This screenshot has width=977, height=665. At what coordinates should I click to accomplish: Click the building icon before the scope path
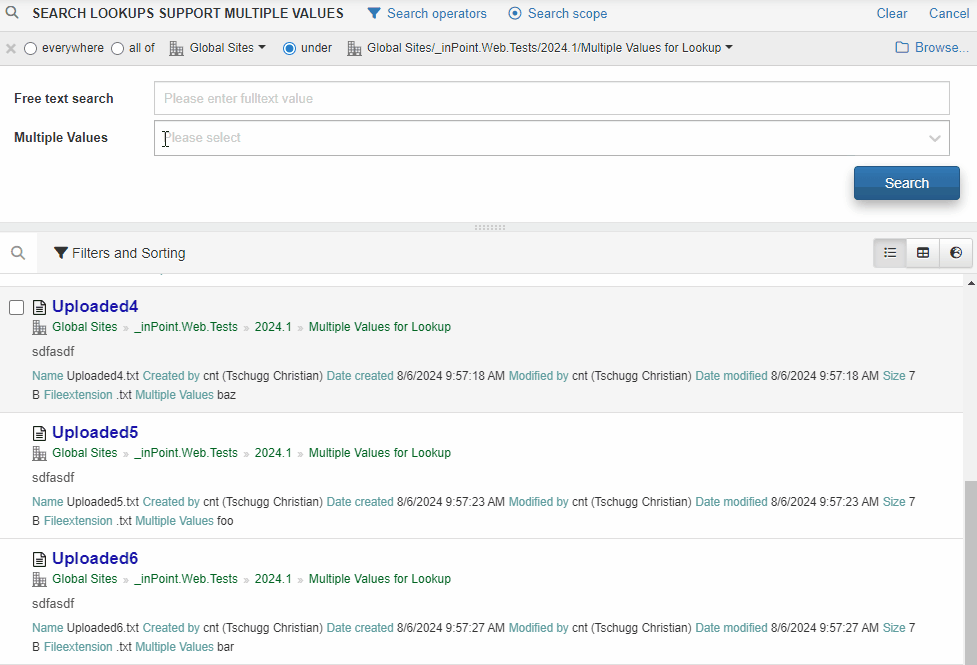pyautogui.click(x=354, y=48)
